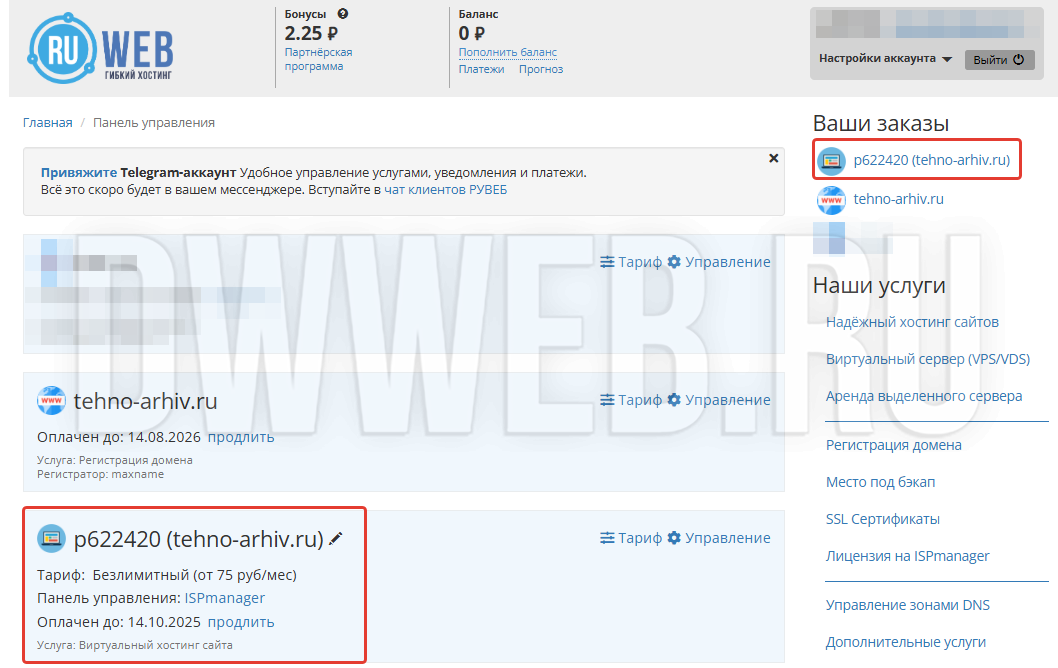This screenshot has height=668, width=1058.
Task: Click hosting icon in p622420 order card
Action: click(51, 539)
